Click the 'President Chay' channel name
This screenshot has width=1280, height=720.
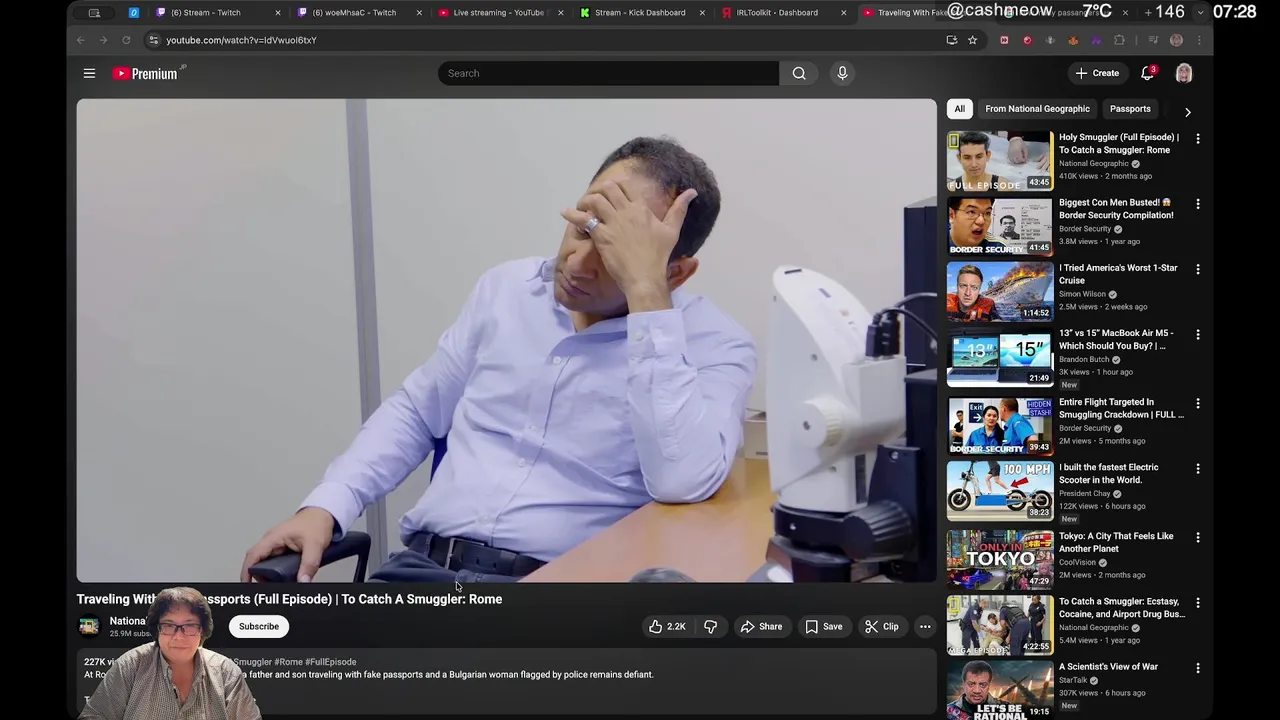[x=1085, y=493]
